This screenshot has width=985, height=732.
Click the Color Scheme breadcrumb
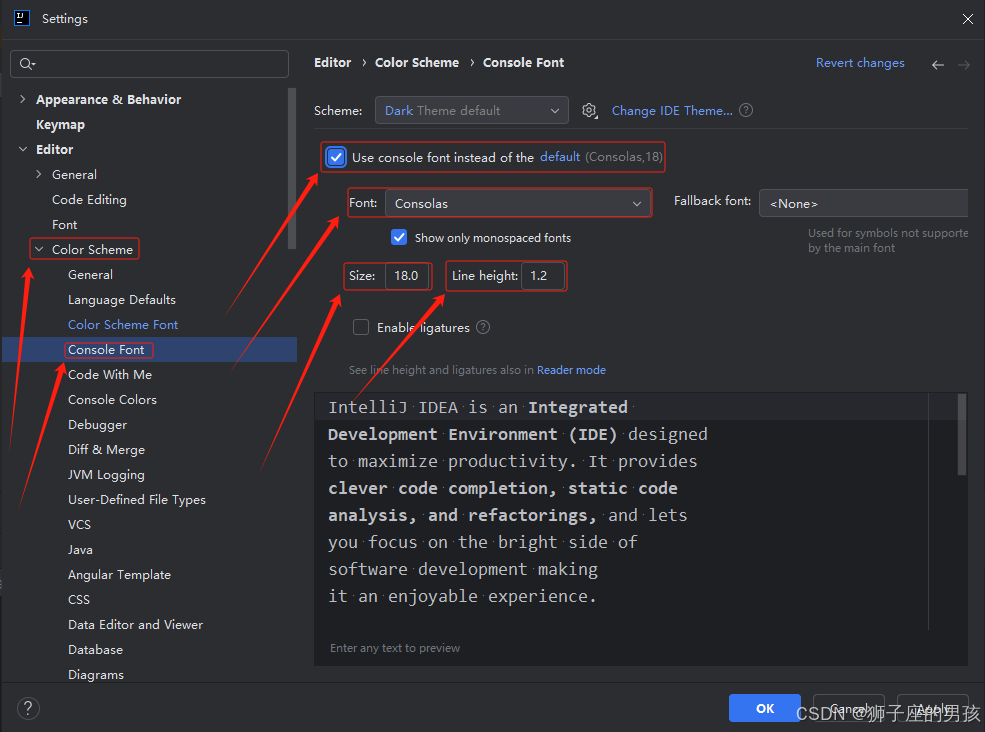[x=417, y=63]
